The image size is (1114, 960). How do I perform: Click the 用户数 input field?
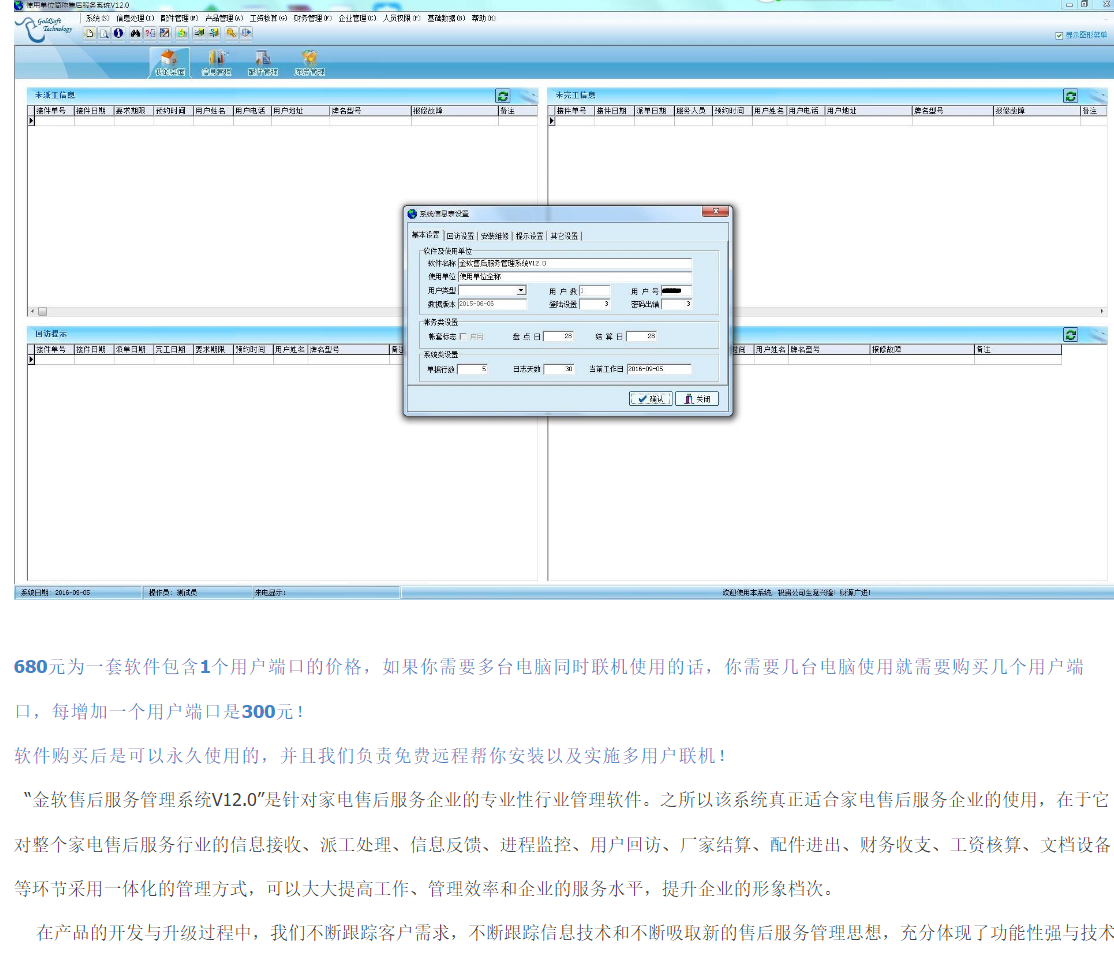pos(595,291)
